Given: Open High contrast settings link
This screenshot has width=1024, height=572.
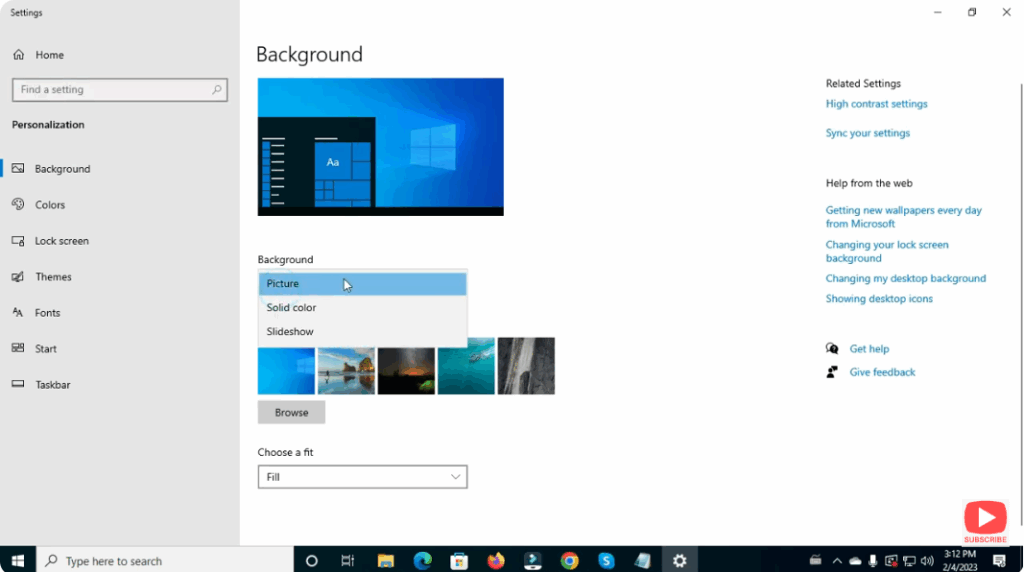Looking at the screenshot, I should pos(876,104).
